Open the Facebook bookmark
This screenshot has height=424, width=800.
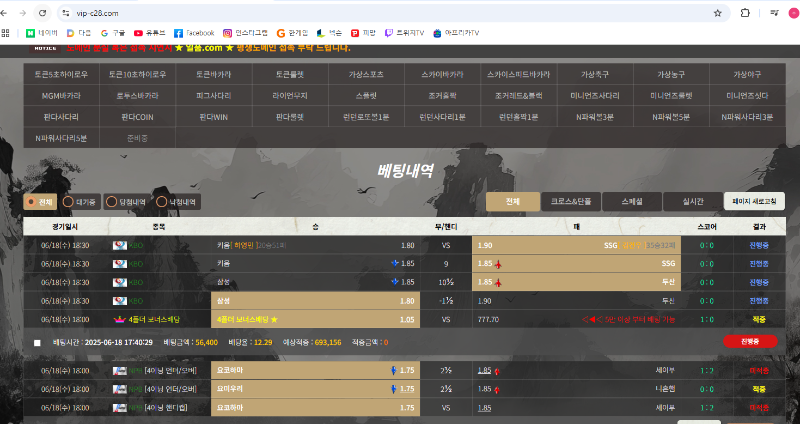tap(194, 33)
